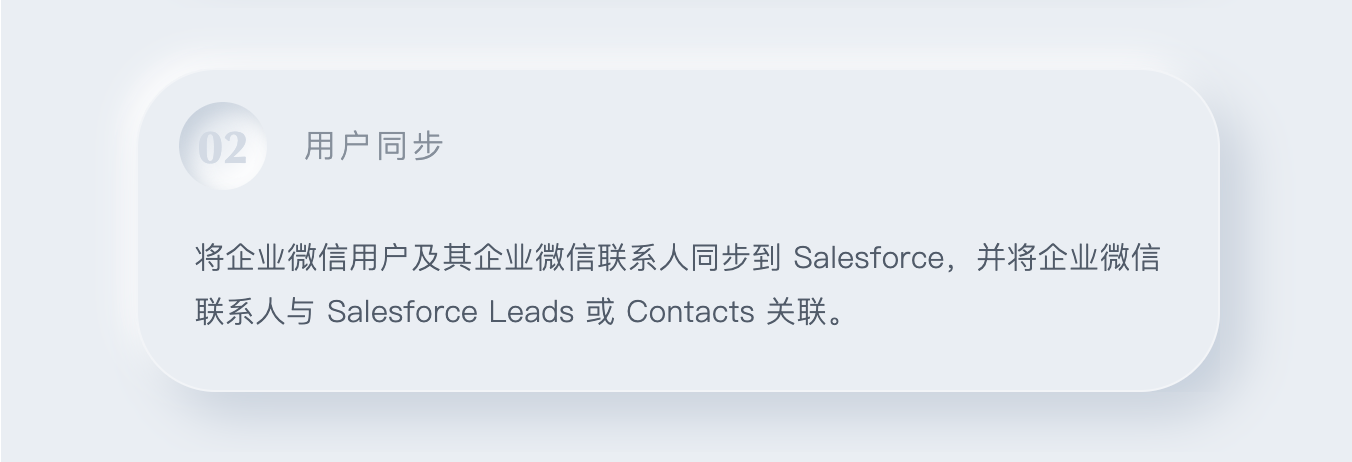Select the 用户同步 card heading

click(373, 147)
